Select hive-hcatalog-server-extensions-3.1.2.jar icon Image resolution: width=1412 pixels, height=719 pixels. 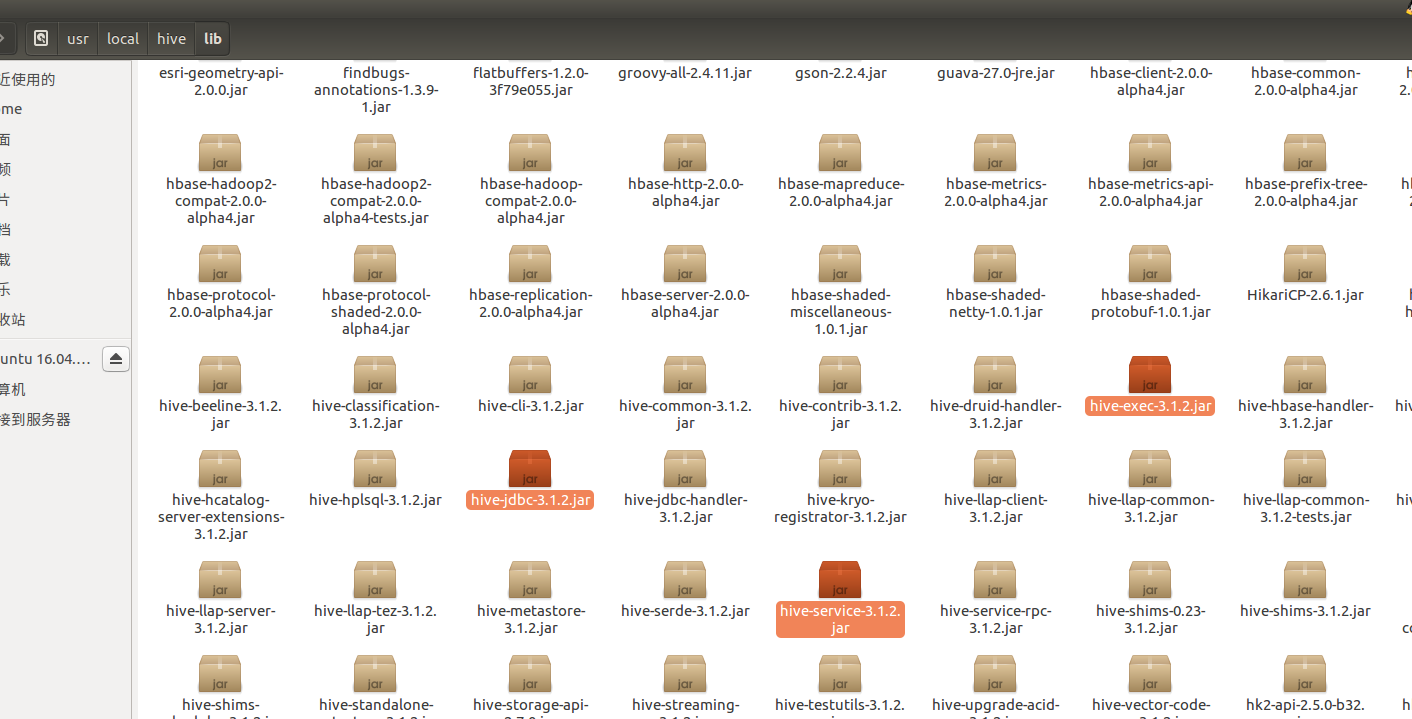click(x=220, y=469)
